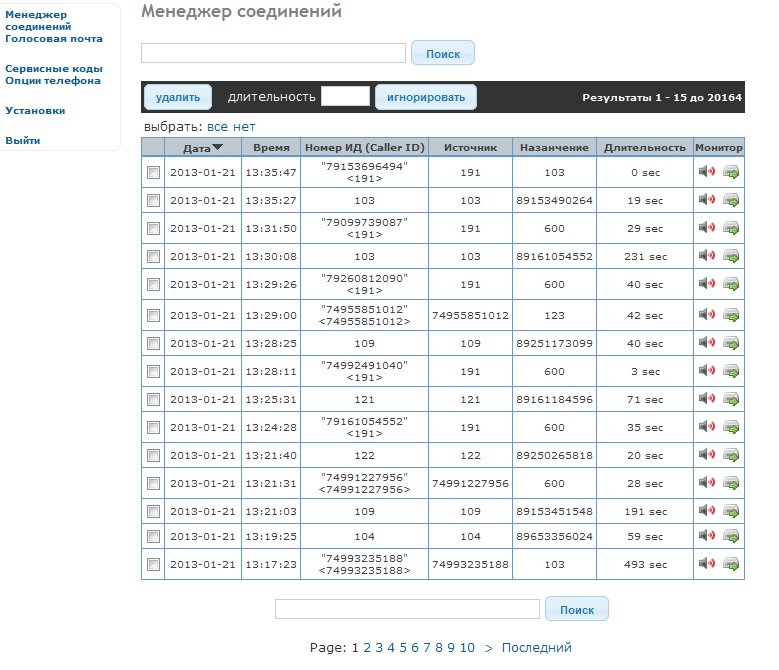Play the speaker icon for the 231 sec call
This screenshot has height=670, width=779.
707,256
